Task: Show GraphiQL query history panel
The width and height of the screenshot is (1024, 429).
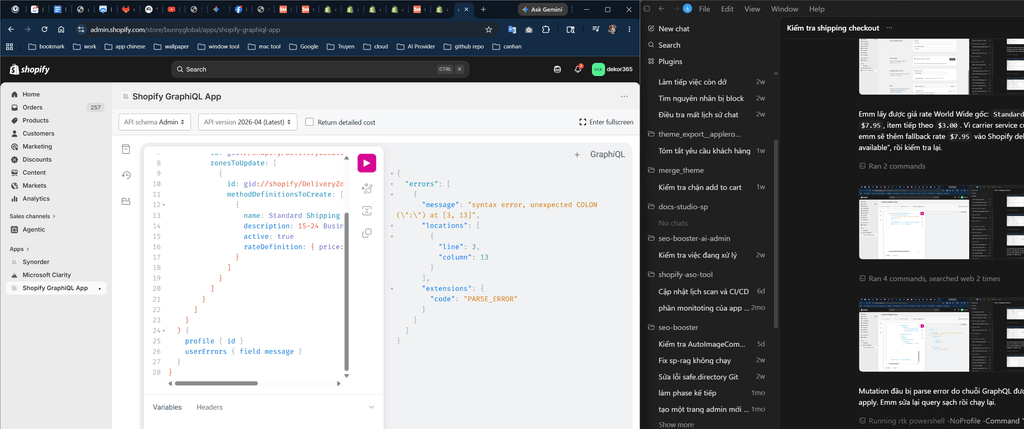Action: [x=126, y=175]
